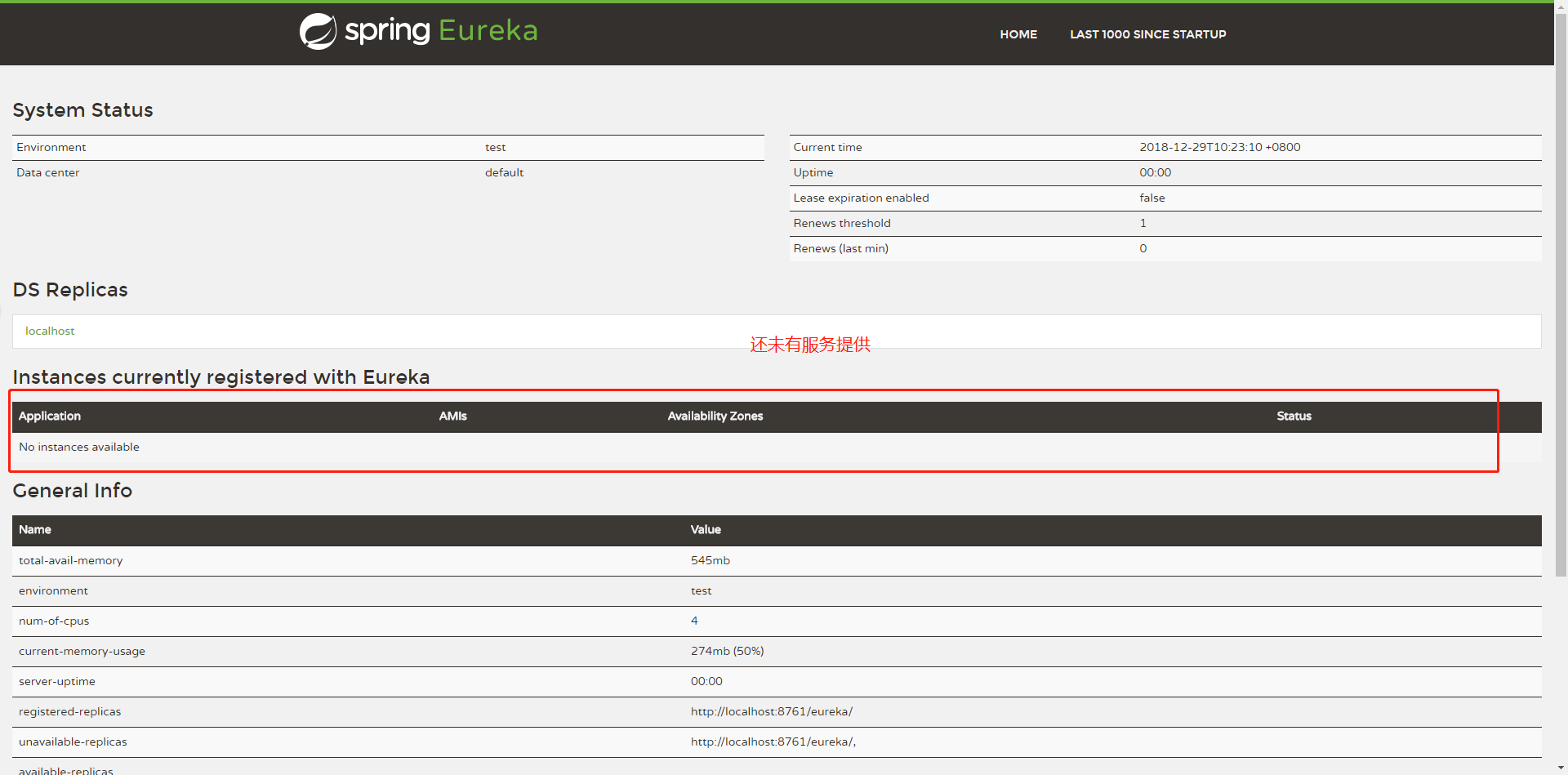Select the 274mb (50%) value
The height and width of the screenshot is (775, 1568).
(x=728, y=651)
